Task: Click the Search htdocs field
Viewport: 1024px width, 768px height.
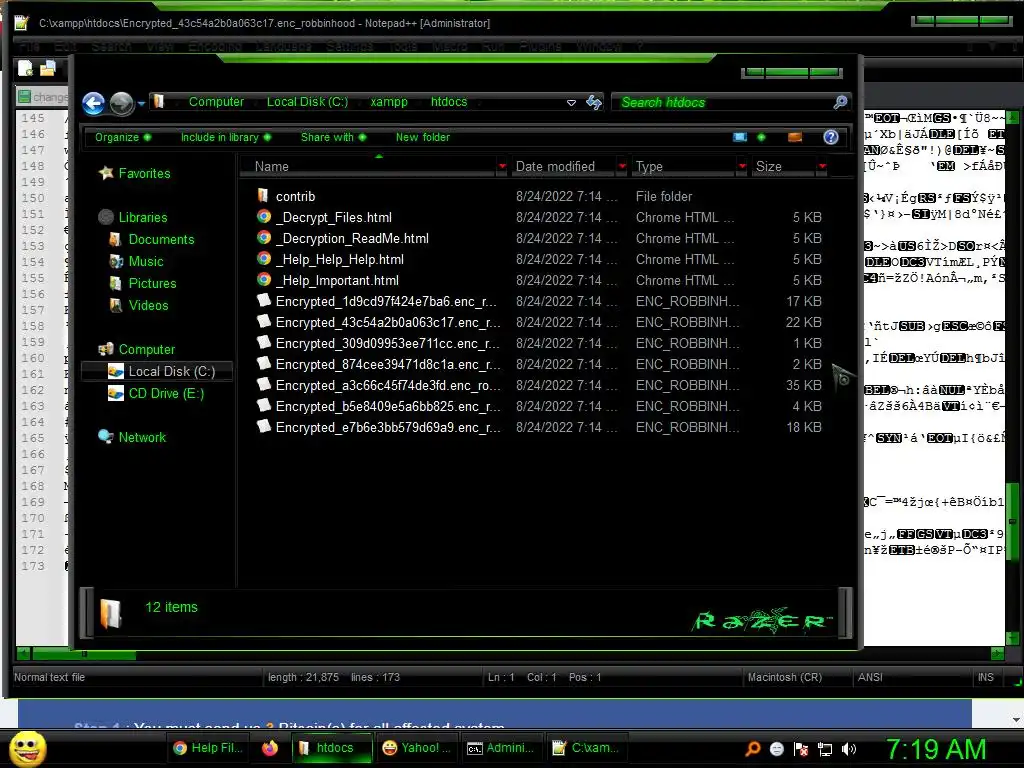Action: 722,103
